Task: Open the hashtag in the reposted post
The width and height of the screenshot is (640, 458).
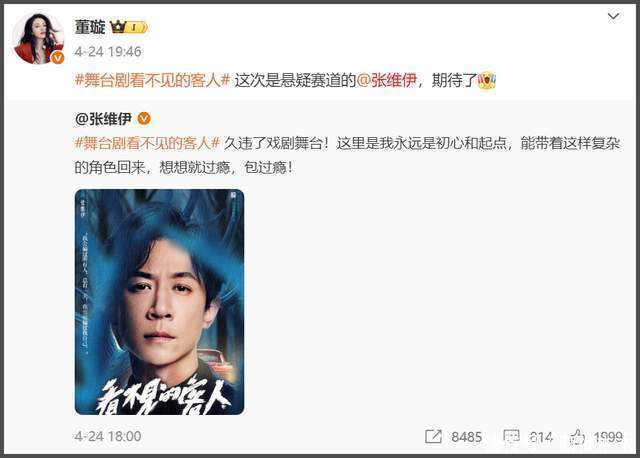Action: pos(147,143)
